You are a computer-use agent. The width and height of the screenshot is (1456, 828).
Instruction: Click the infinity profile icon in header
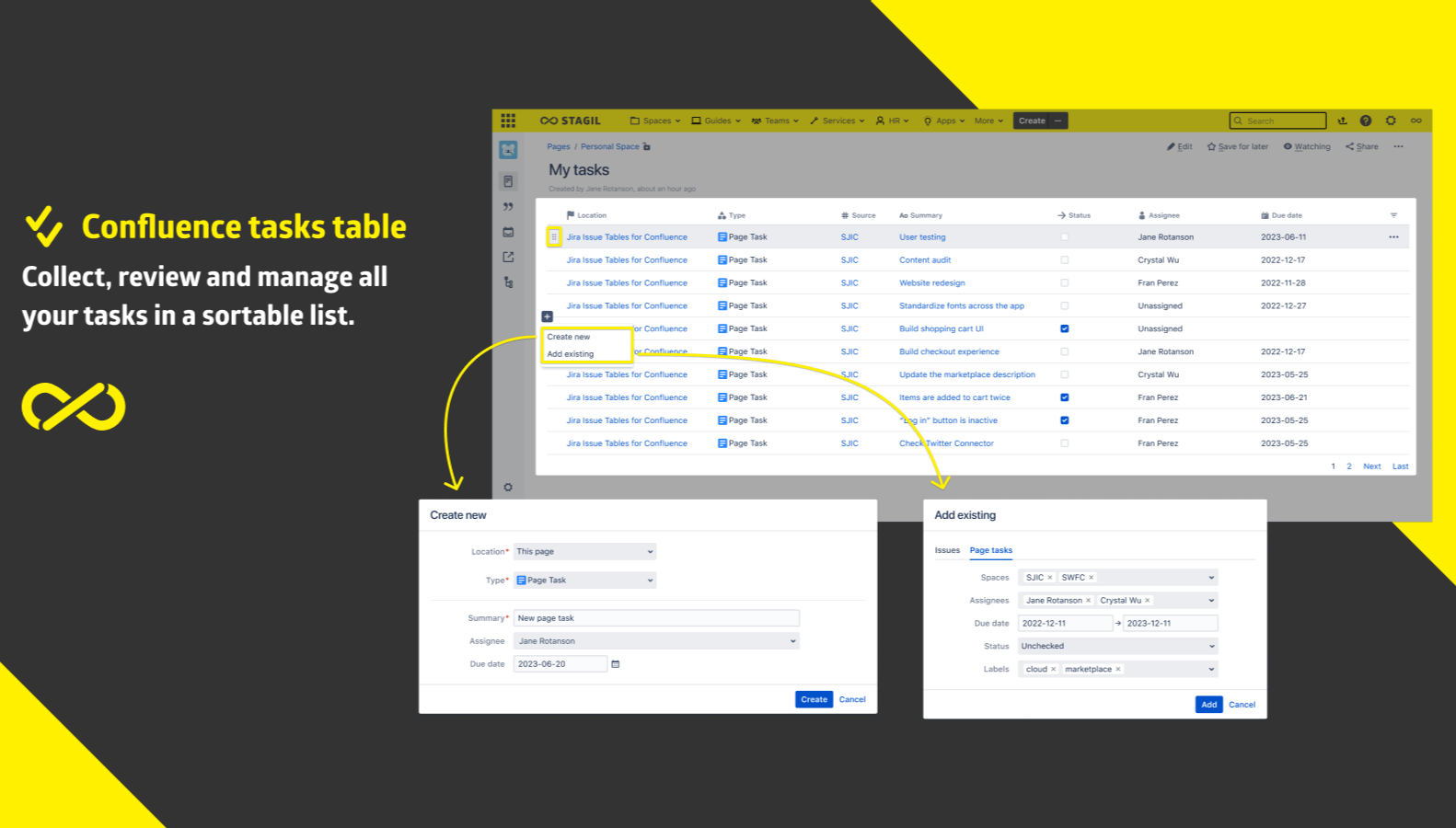1416,121
